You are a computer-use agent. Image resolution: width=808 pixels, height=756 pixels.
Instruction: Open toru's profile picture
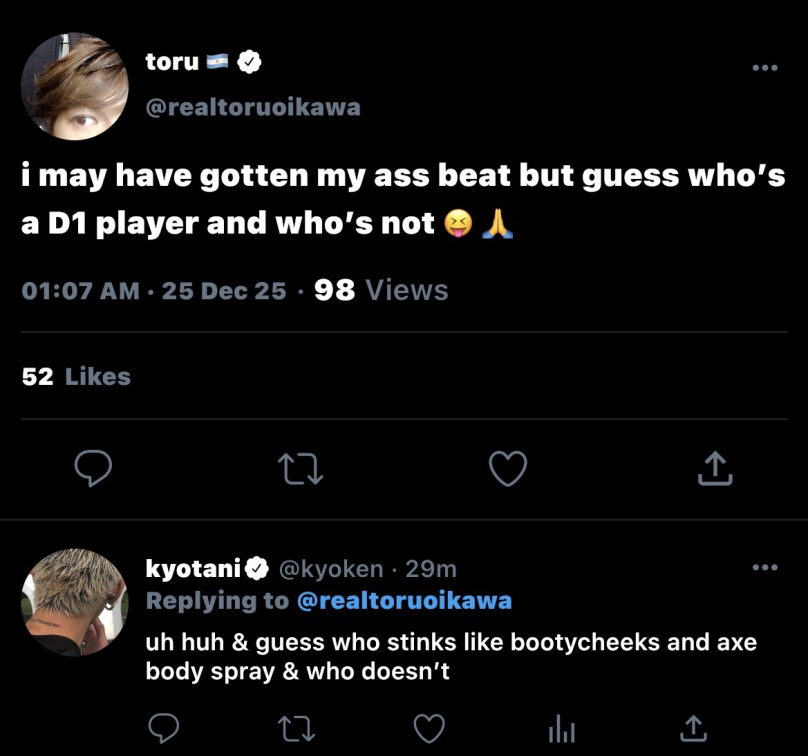[75, 86]
